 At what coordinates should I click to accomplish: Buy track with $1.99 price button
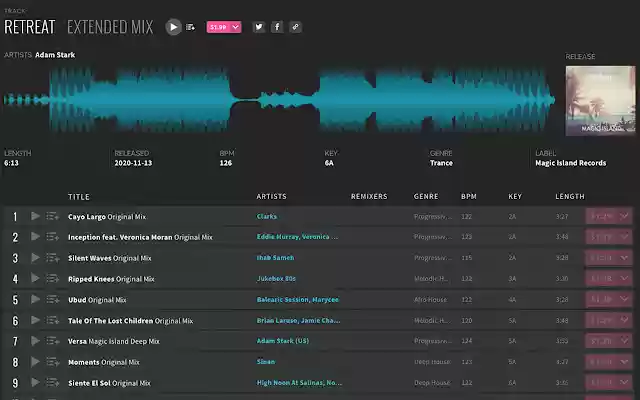click(218, 27)
